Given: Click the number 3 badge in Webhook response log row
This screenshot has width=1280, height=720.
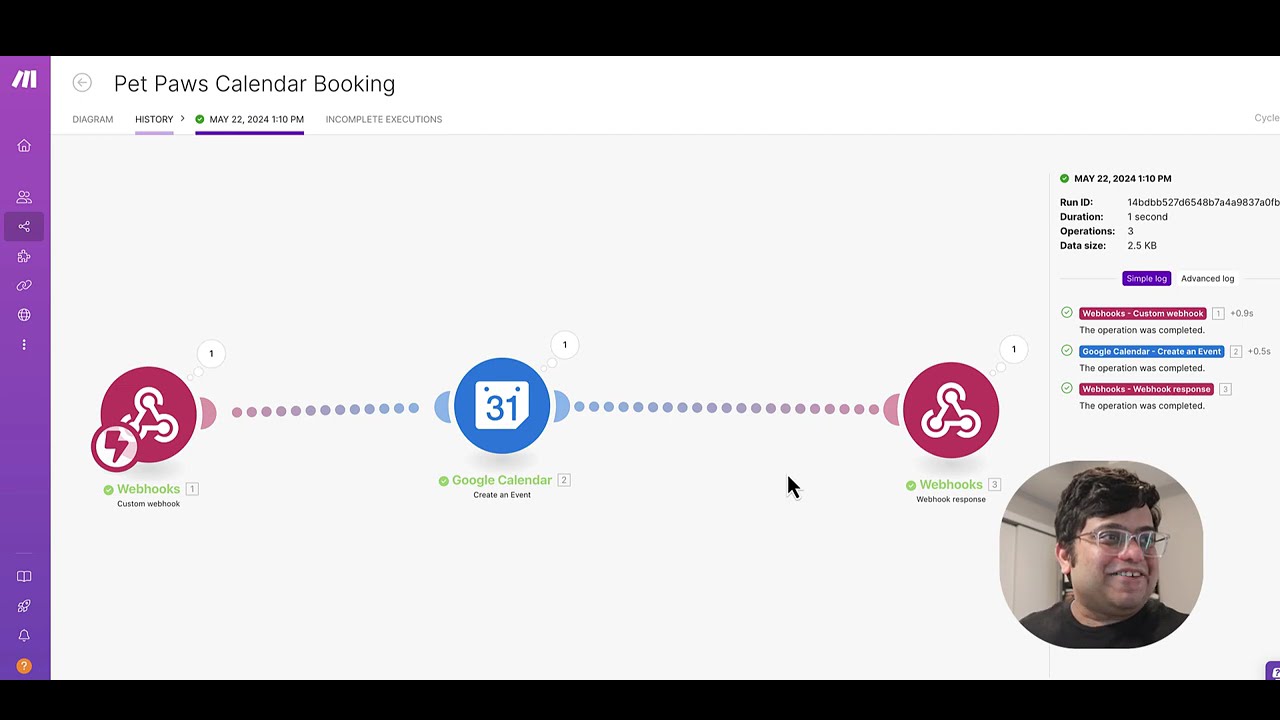Looking at the screenshot, I should pyautogui.click(x=1225, y=389).
